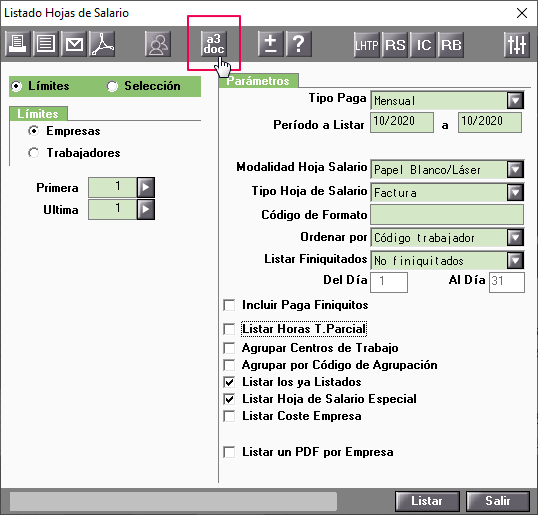538x515 pixels.
Task: Click the LHTP toolbar icon
Action: pyautogui.click(x=367, y=45)
